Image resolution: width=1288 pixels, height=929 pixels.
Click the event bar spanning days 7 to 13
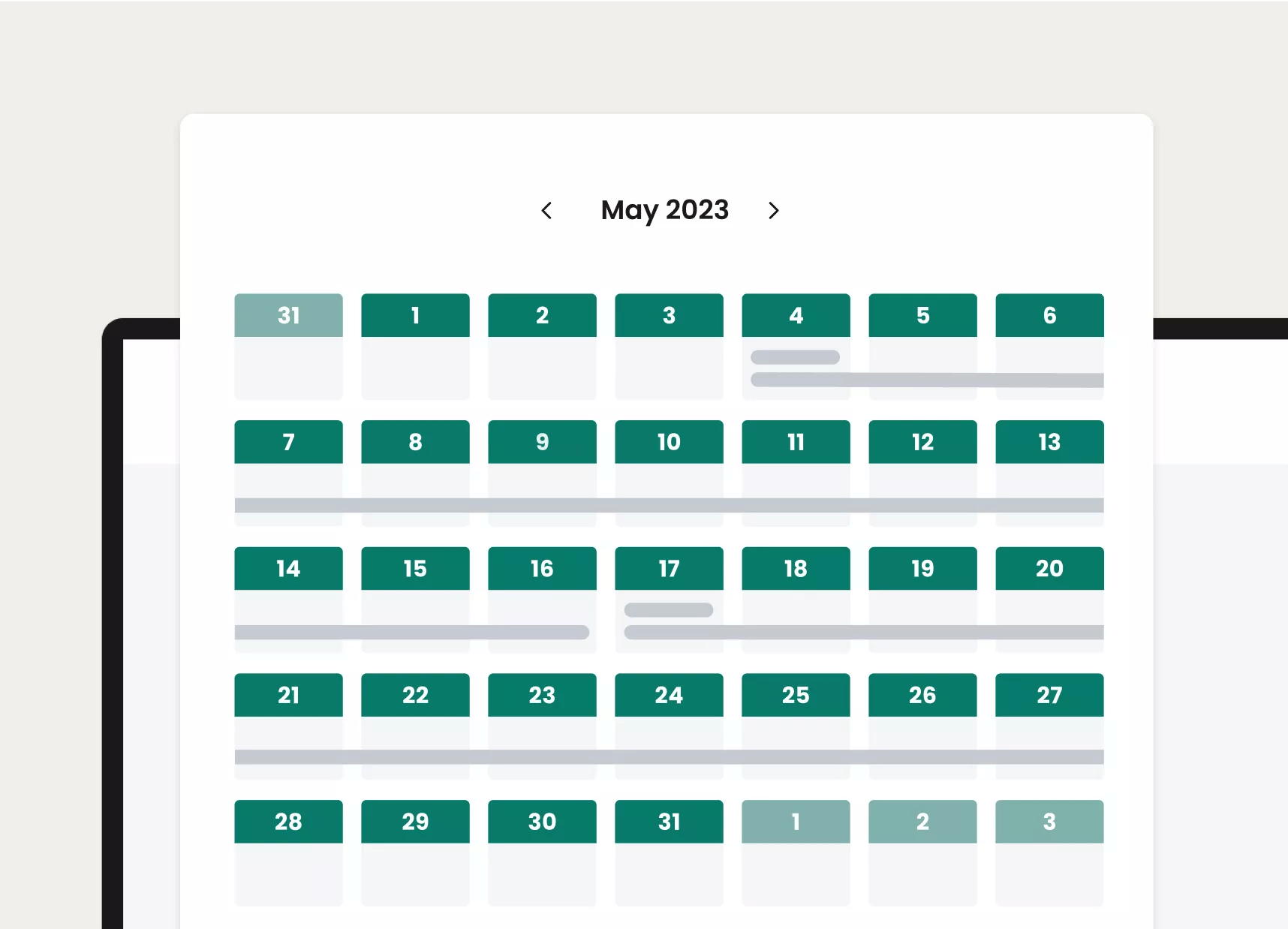(668, 505)
